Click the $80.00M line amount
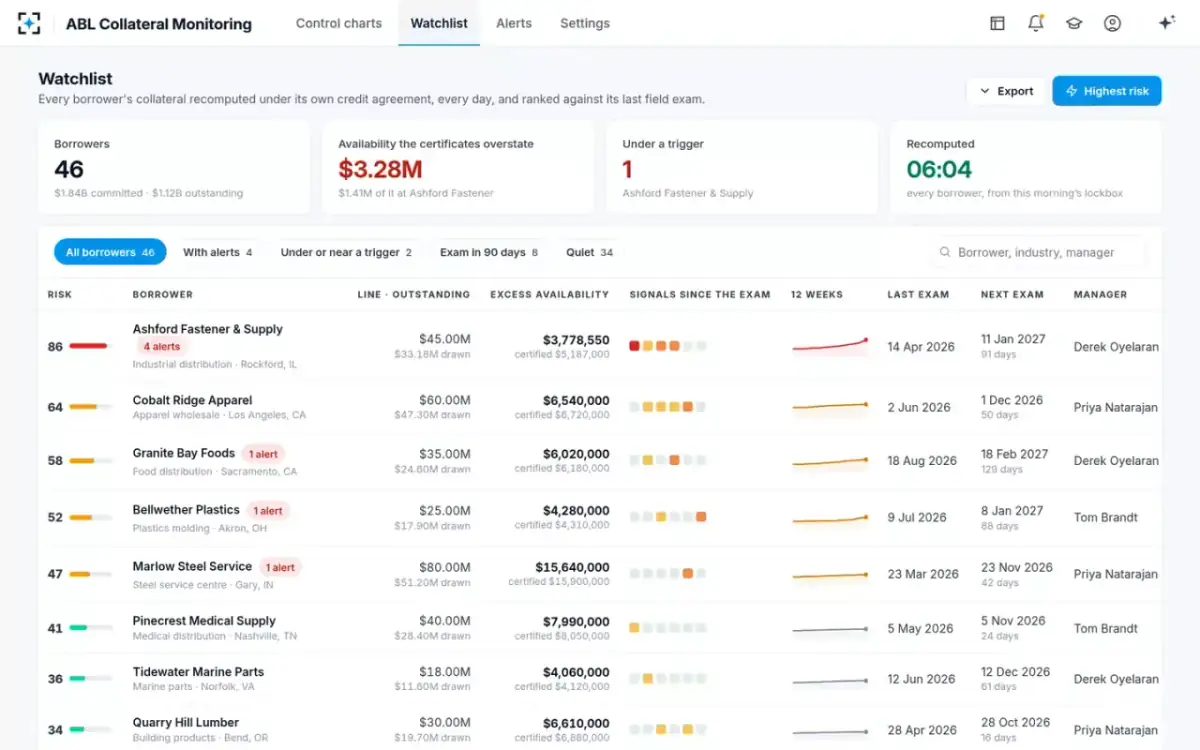The width and height of the screenshot is (1200, 750). tap(445, 567)
